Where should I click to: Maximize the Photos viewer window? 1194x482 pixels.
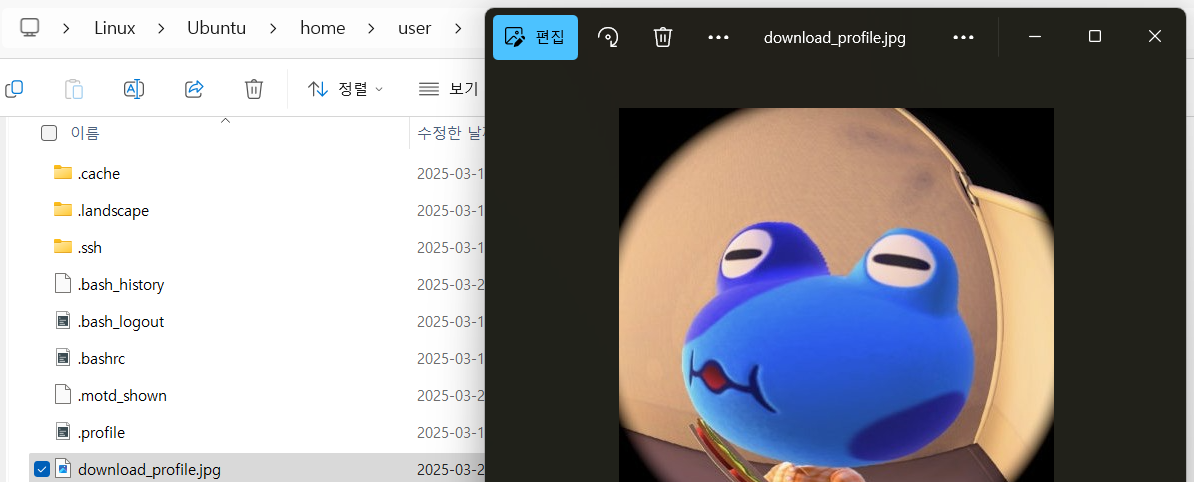click(1094, 37)
